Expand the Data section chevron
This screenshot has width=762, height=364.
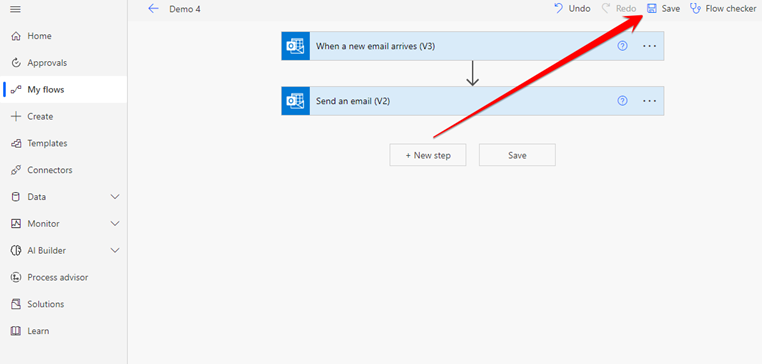tap(115, 197)
